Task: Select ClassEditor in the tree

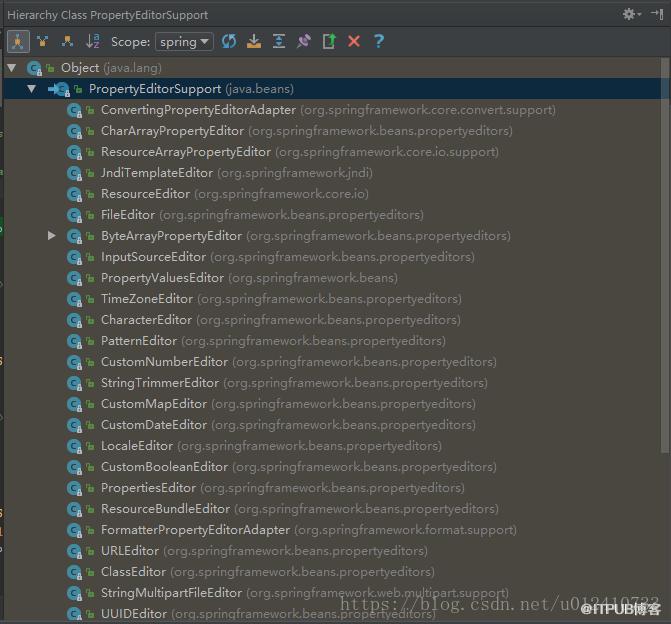Action: click(133, 571)
